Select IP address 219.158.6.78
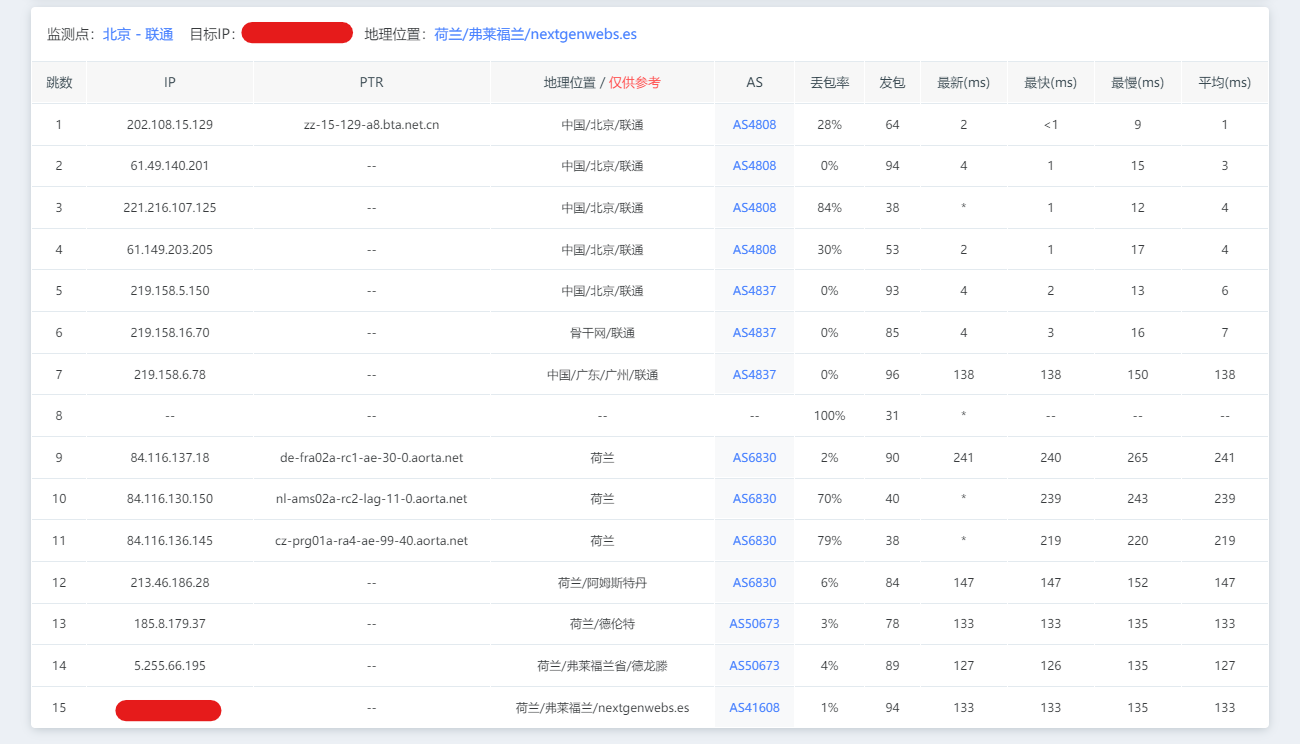 pos(170,375)
